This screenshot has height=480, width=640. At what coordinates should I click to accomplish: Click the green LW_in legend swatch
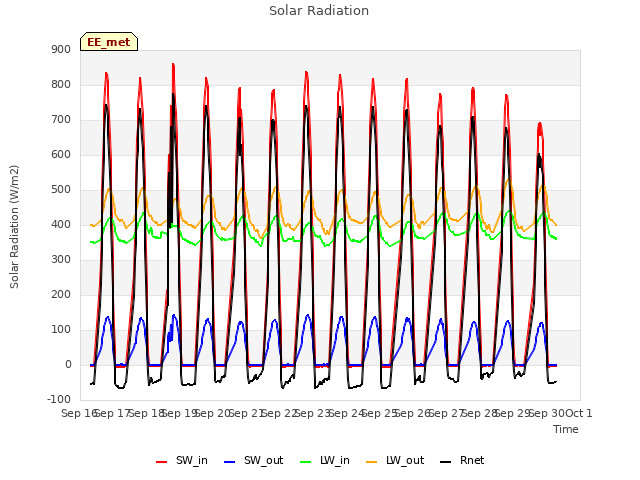tap(306, 462)
